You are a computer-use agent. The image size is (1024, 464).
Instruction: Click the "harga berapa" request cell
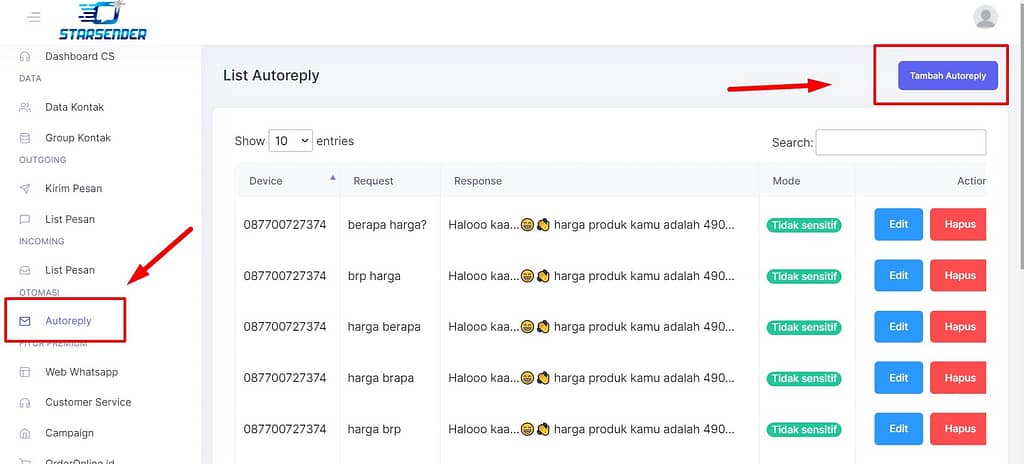click(384, 327)
